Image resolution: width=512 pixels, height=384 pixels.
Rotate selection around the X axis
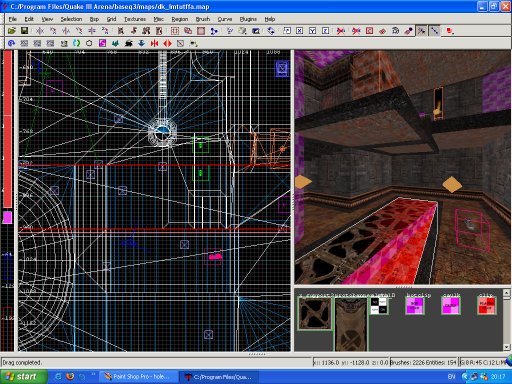tap(53, 31)
